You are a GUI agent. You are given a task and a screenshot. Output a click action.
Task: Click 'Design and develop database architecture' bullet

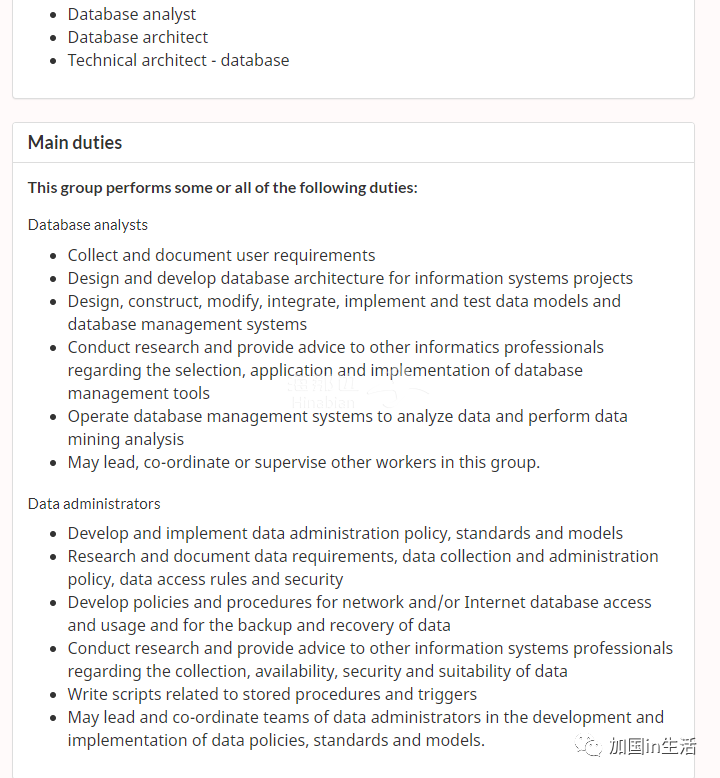coord(350,278)
